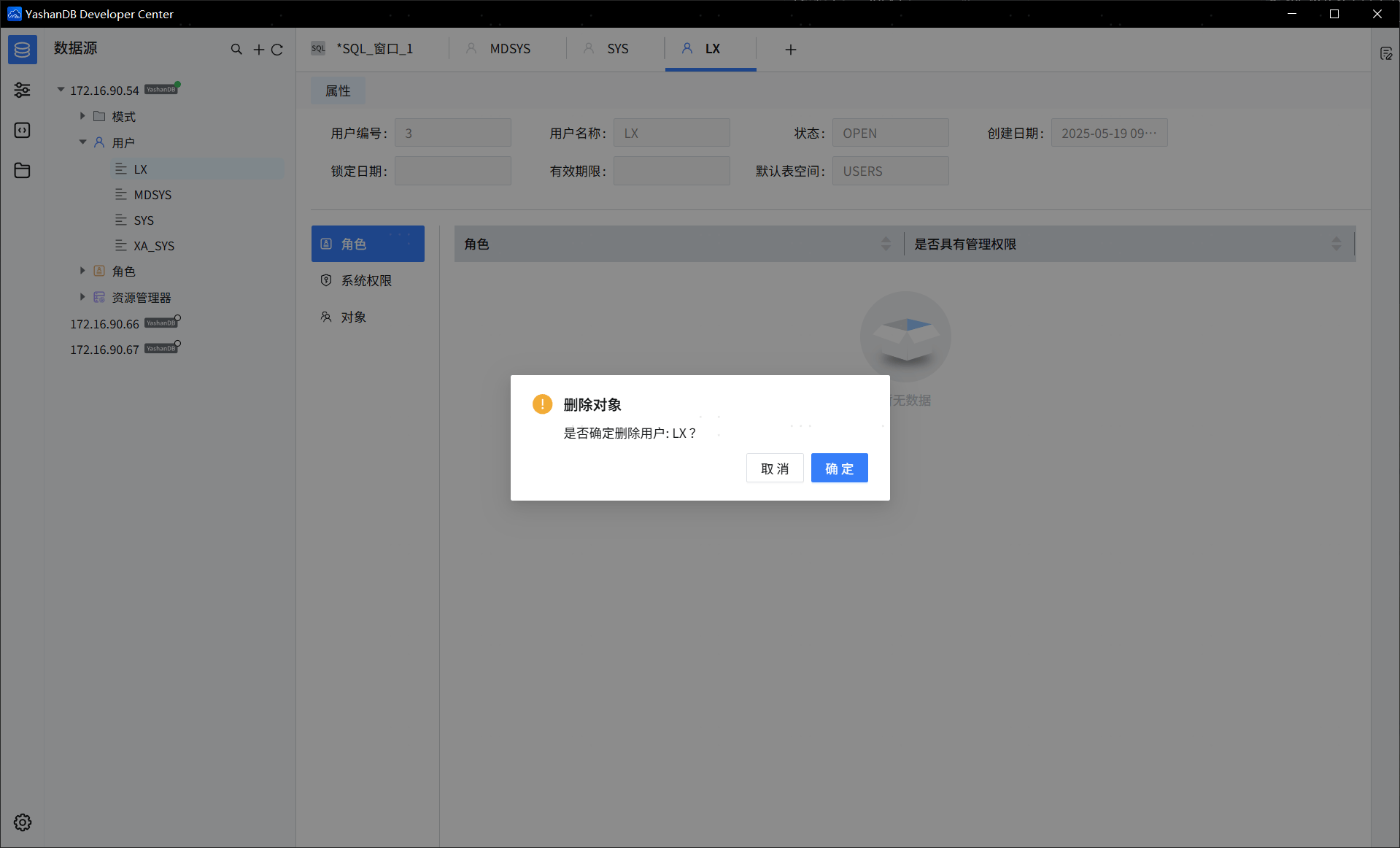Expand the 资源管理器 tree node
Screen dimensions: 1400x848
(82, 297)
